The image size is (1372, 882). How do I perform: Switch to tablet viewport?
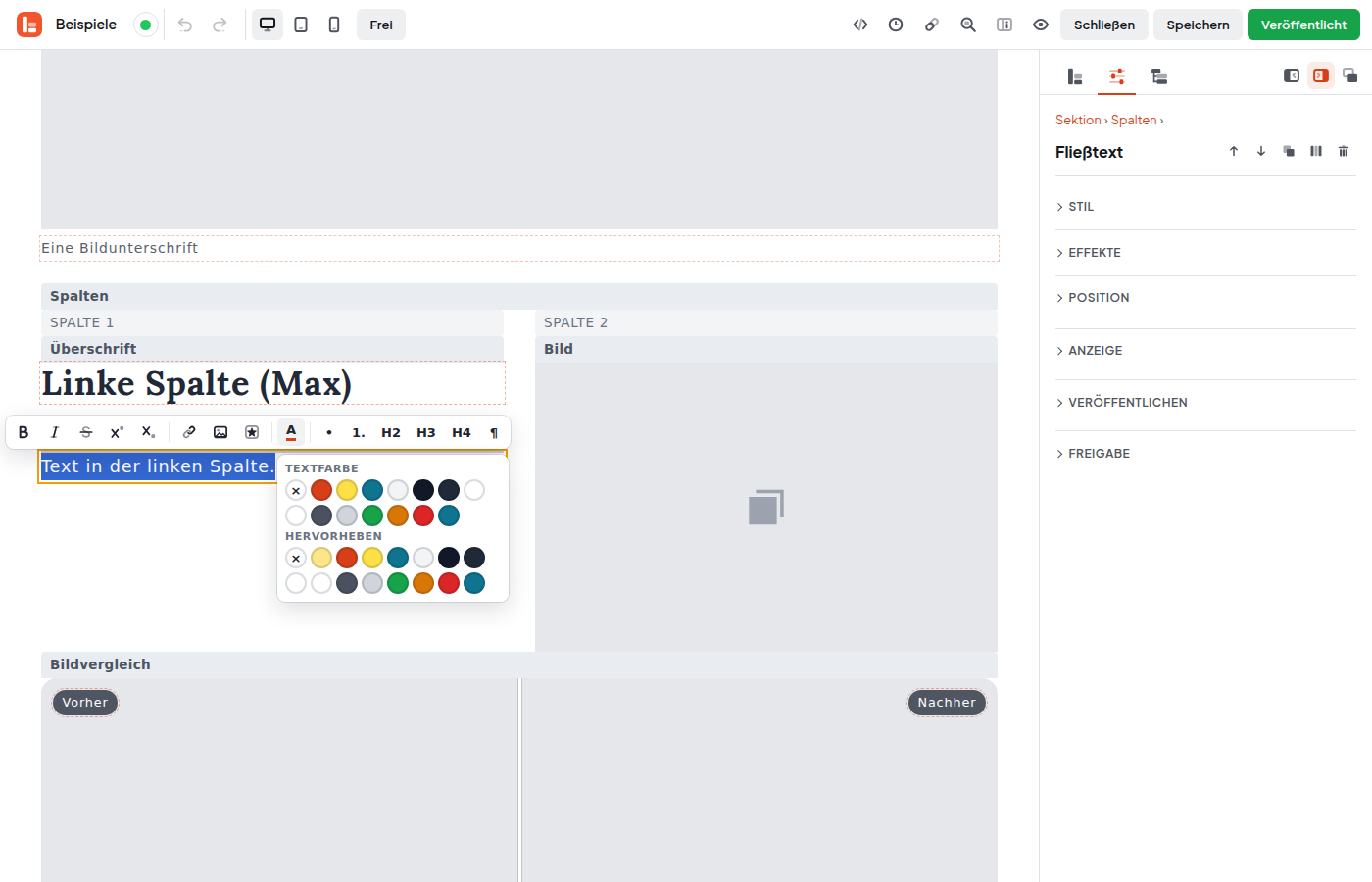pos(301,24)
